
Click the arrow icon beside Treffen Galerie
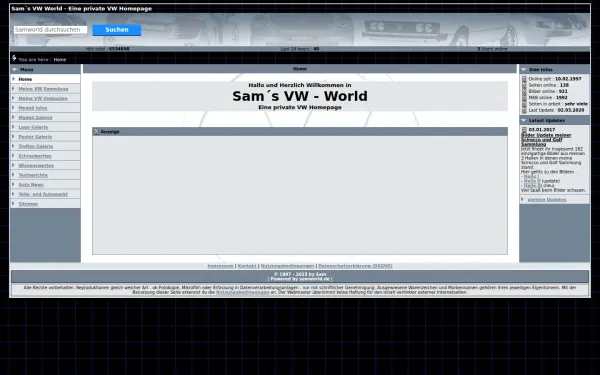pyautogui.click(x=13, y=146)
